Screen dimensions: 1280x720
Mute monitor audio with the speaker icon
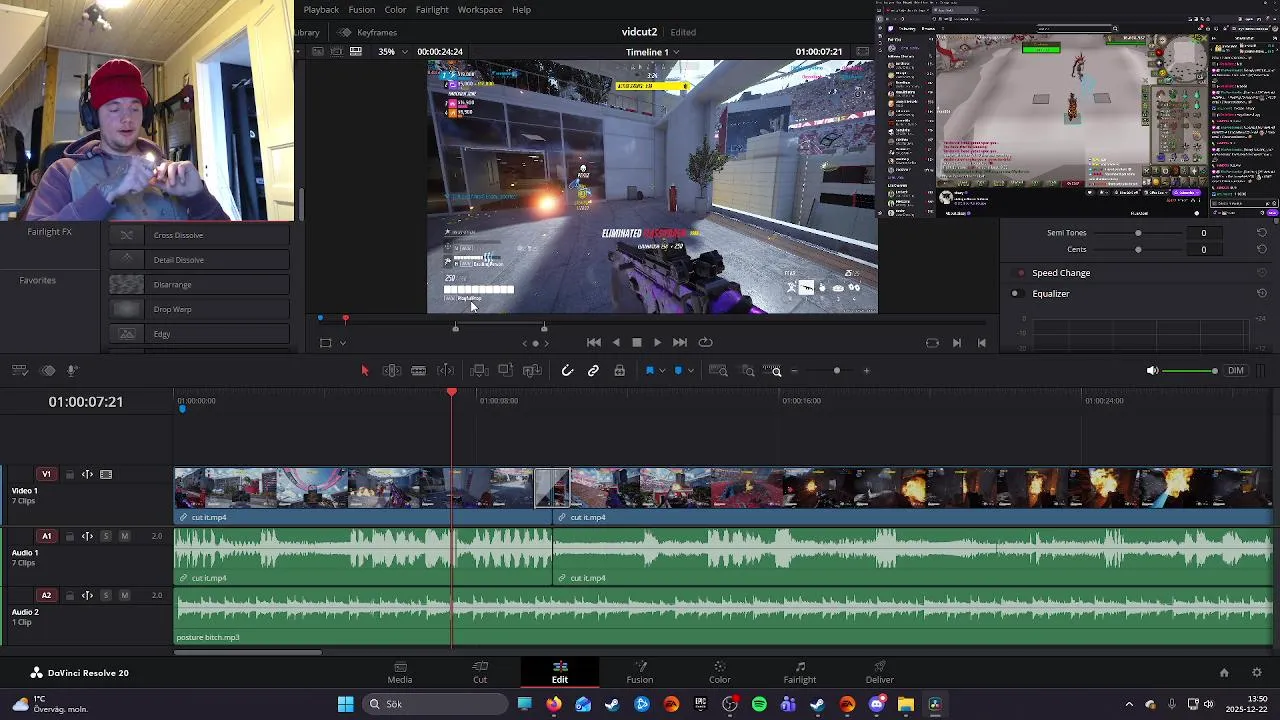pos(1152,371)
